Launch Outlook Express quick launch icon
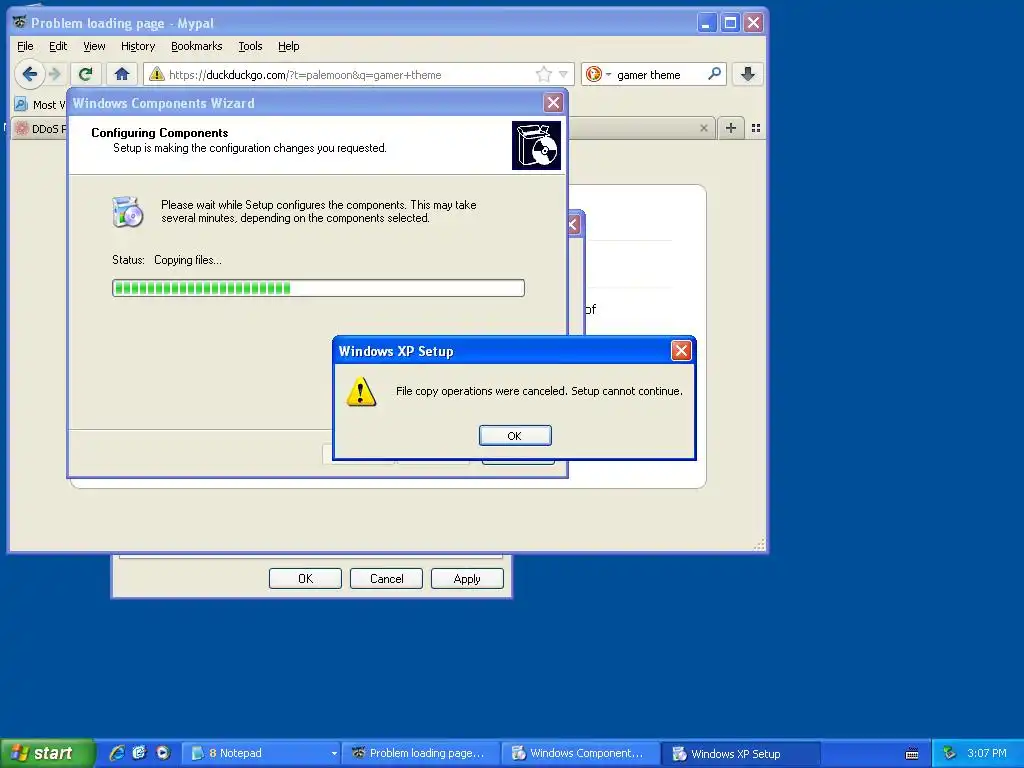1024x768 pixels. [x=140, y=753]
